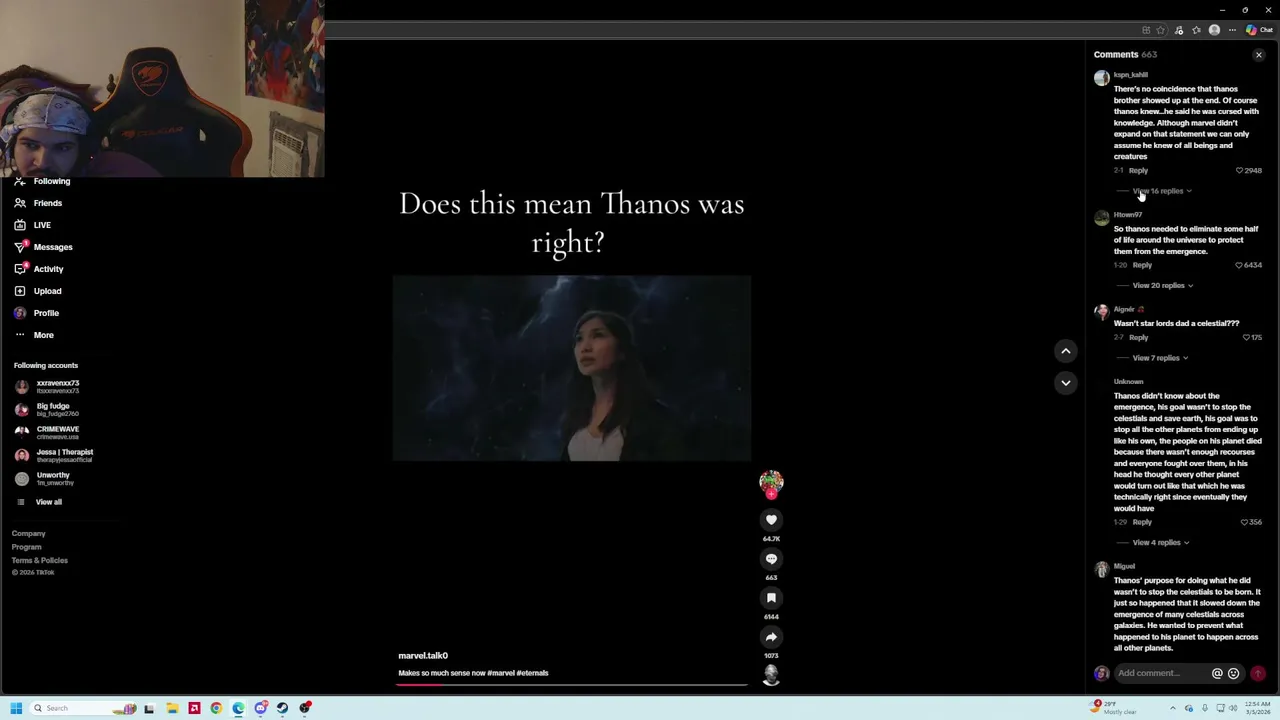Like Htown97's comment with 6434 likes
The width and height of the screenshot is (1280, 720).
(1240, 265)
